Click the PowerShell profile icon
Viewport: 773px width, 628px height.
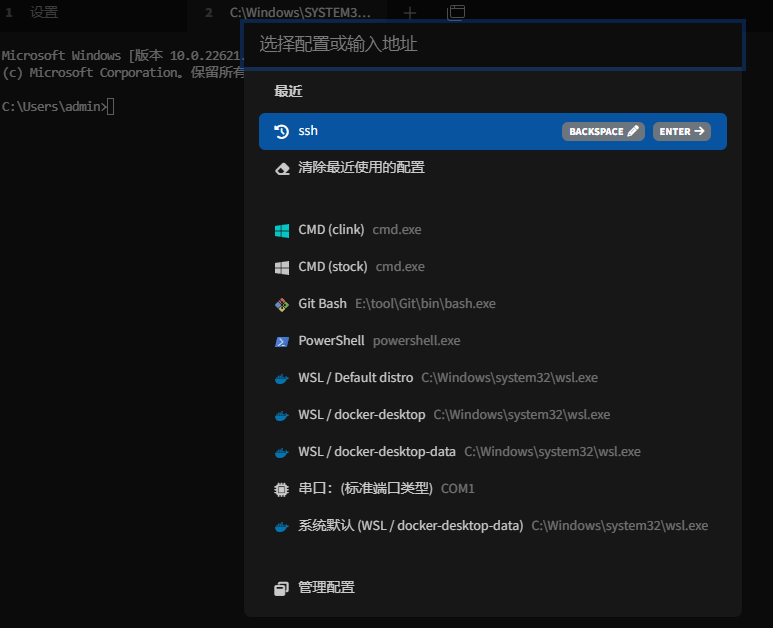click(x=282, y=341)
